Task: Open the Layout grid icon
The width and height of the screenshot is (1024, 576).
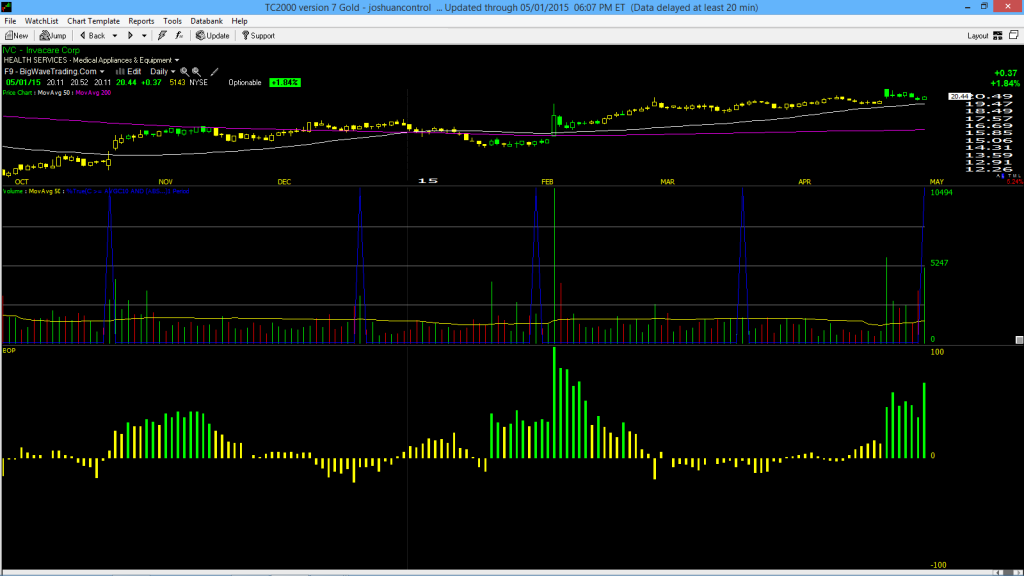Action: point(998,36)
